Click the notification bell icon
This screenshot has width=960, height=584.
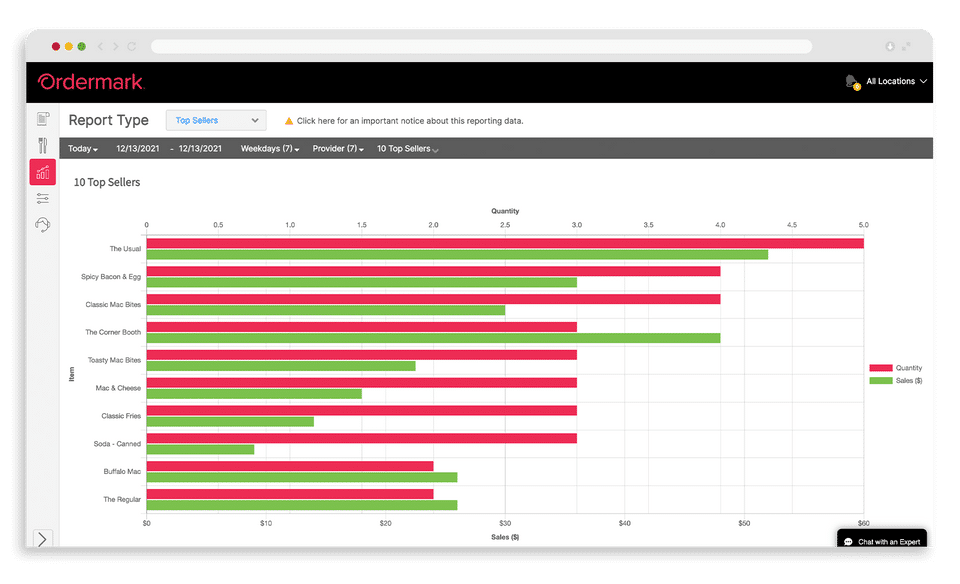(852, 81)
